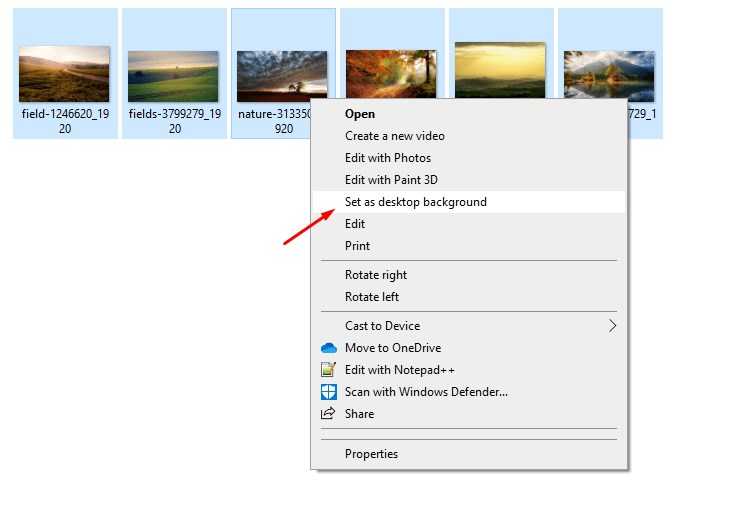This screenshot has height=520, width=741.
Task: Click the Share arrow icon
Action: tap(328, 414)
